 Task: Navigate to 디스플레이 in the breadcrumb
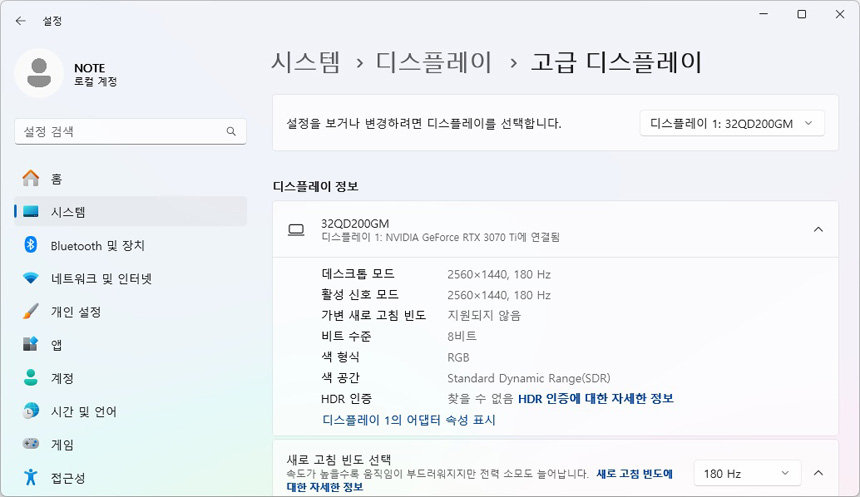click(434, 62)
